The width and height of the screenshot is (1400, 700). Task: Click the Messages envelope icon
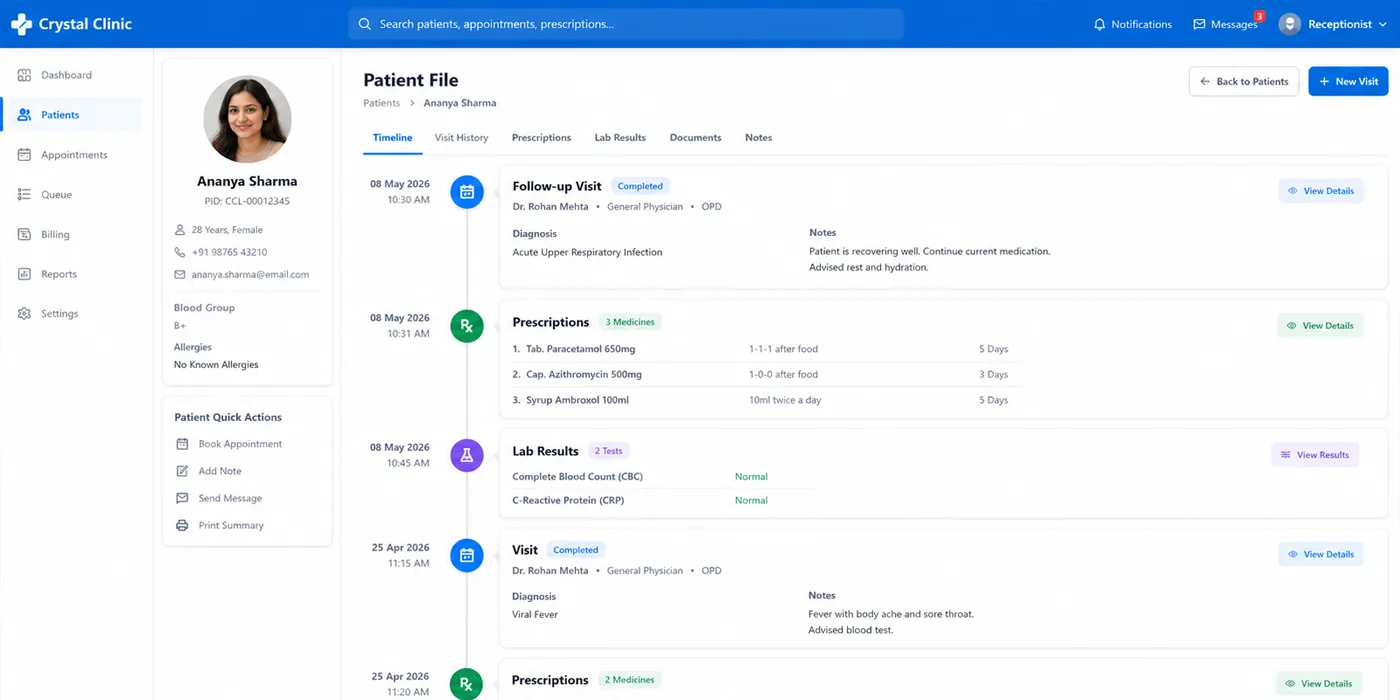1199,24
